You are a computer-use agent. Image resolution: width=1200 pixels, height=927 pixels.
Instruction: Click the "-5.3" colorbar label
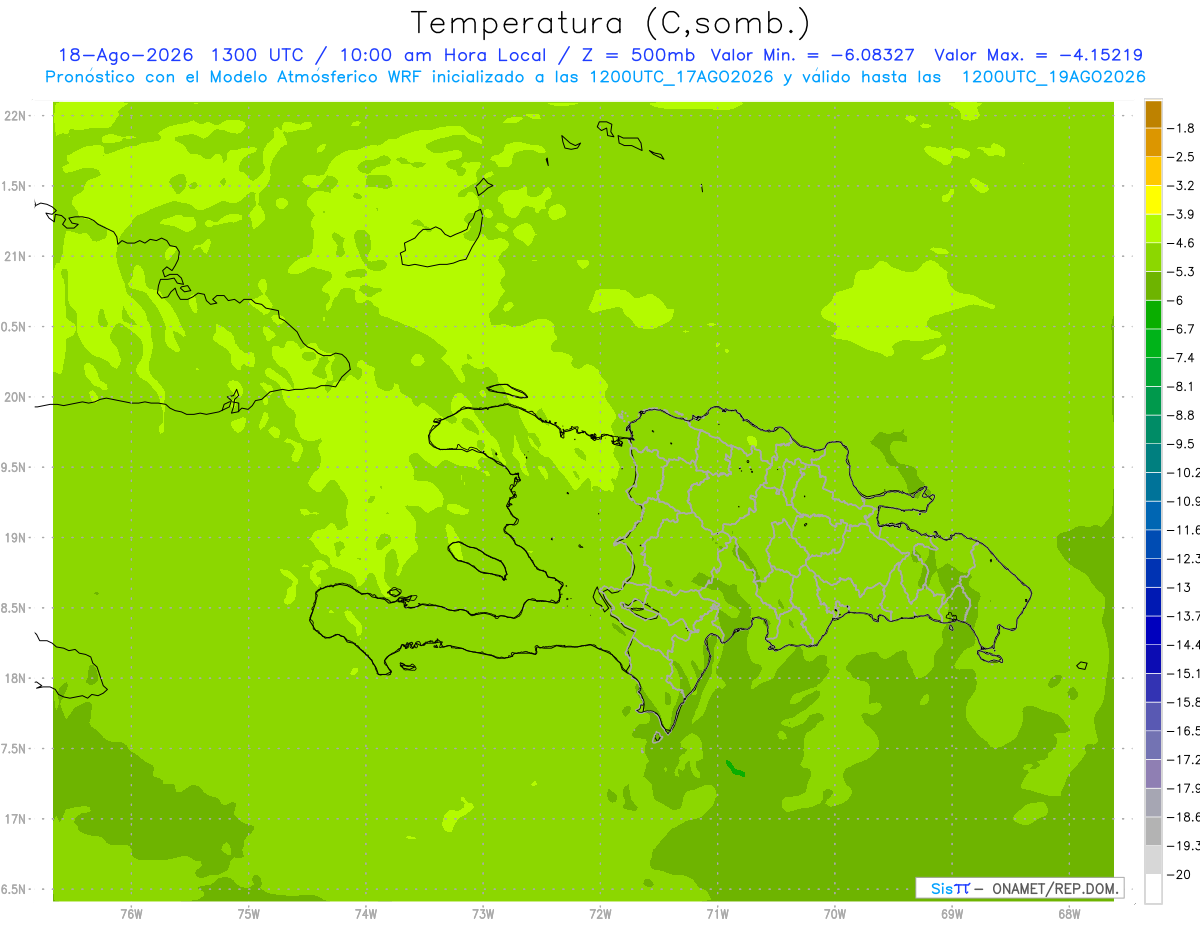pos(1181,272)
